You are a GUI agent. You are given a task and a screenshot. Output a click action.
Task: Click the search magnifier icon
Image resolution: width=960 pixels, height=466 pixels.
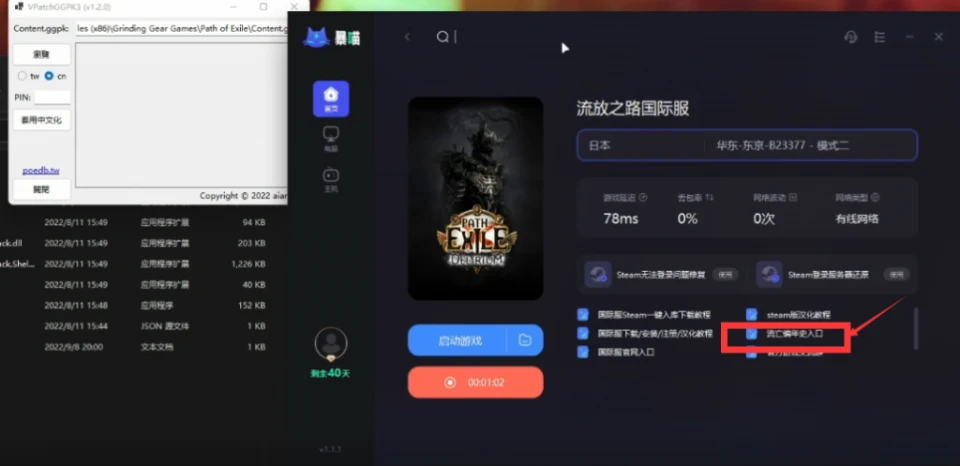pyautogui.click(x=442, y=37)
